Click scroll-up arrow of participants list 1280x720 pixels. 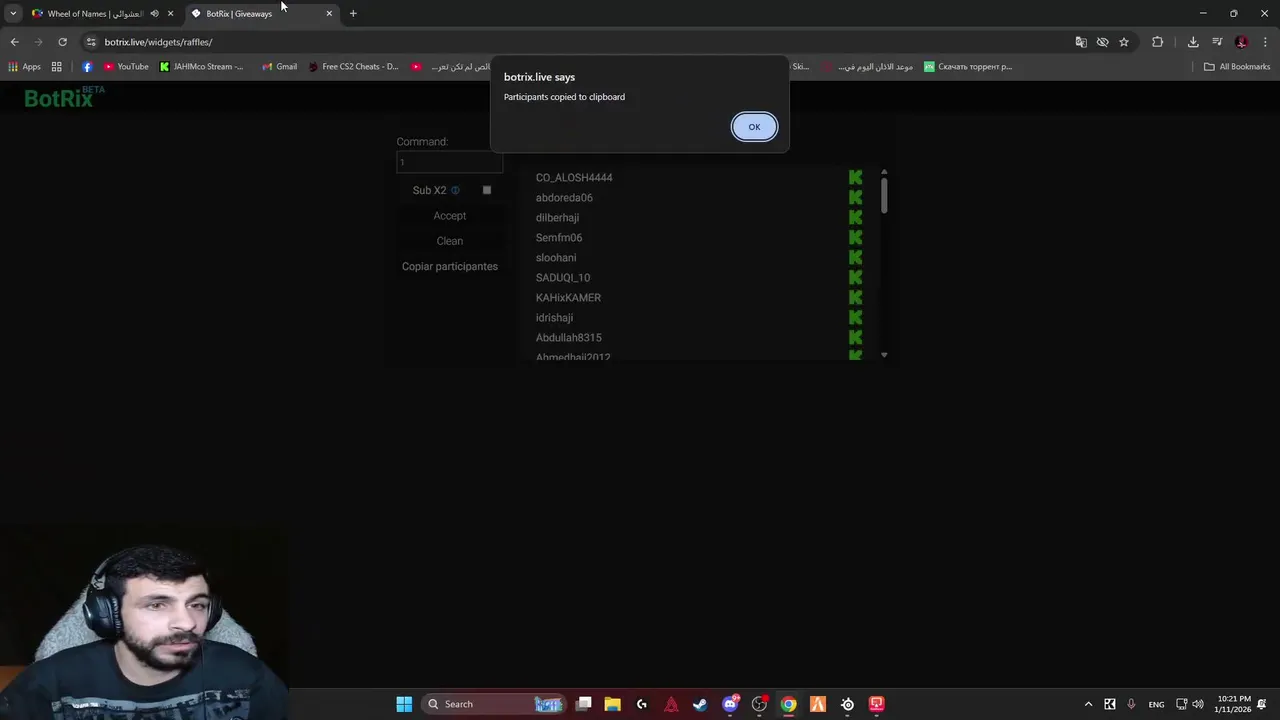[x=884, y=172]
